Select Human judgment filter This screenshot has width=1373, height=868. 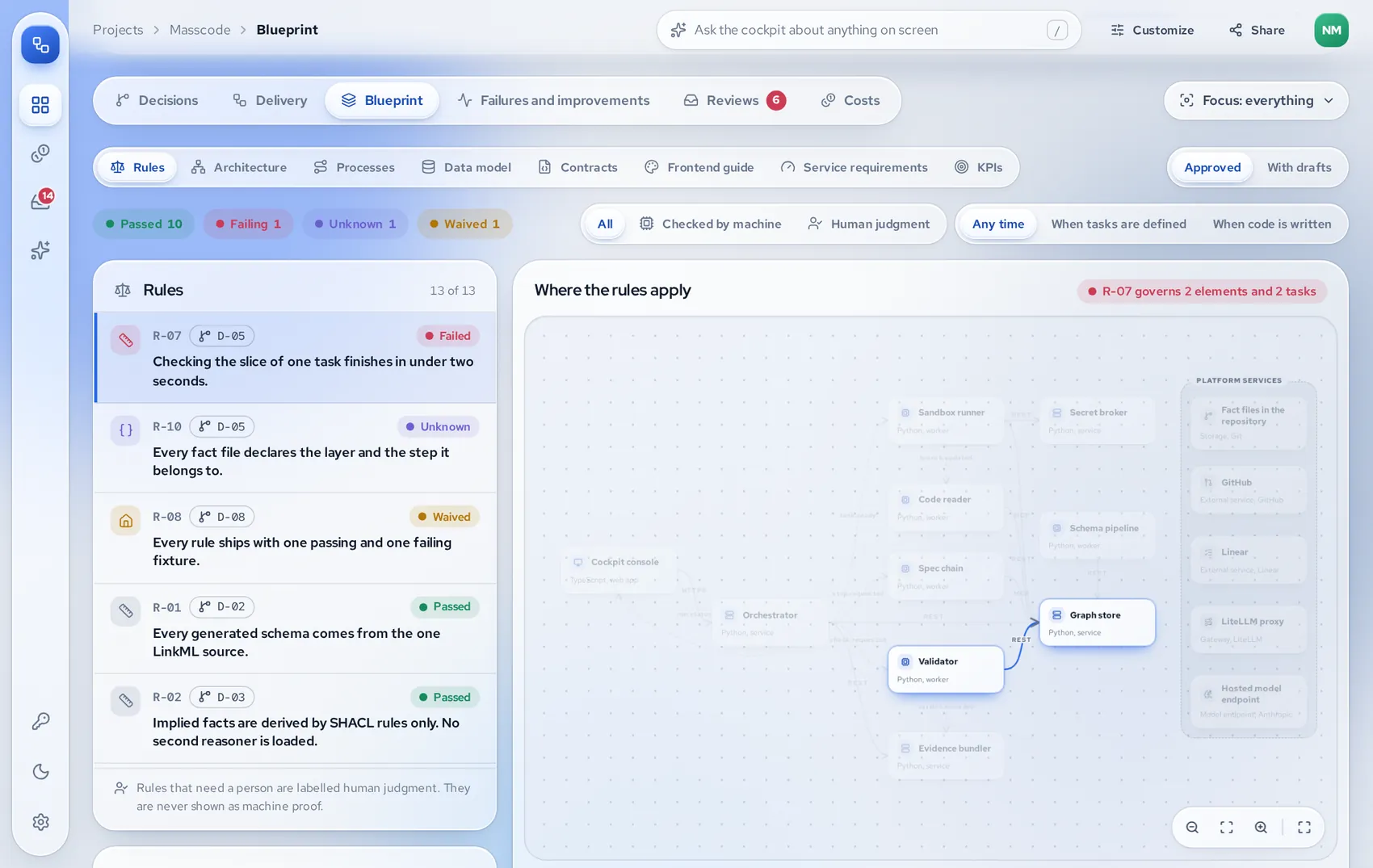[868, 224]
